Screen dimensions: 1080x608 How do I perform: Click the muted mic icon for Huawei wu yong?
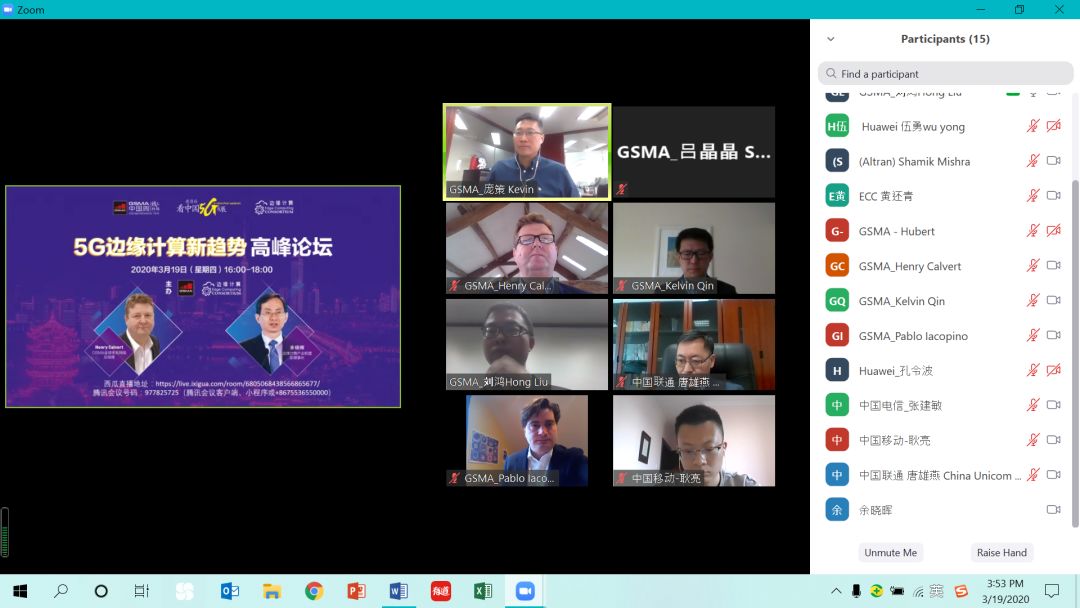tap(1032, 126)
